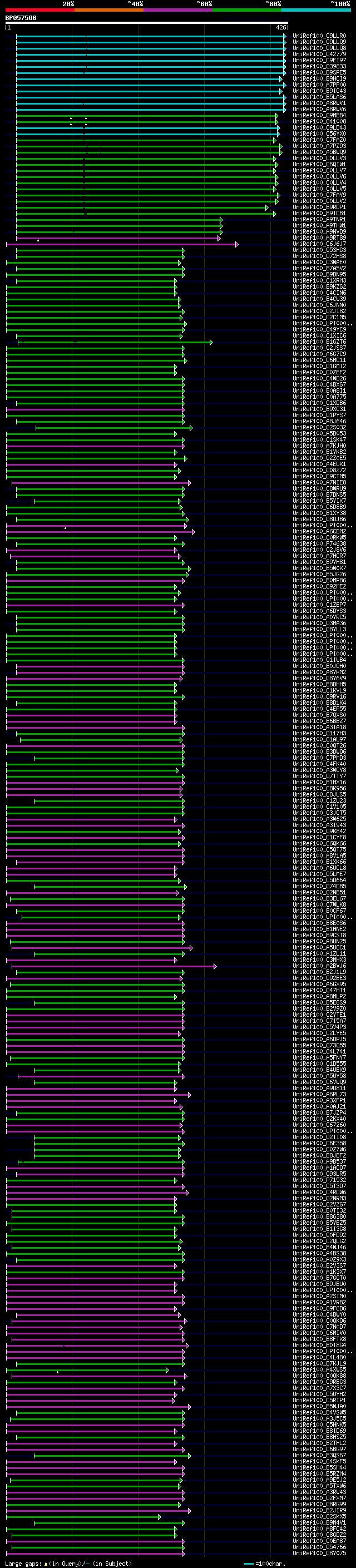356x1568 pixels.
Task: Select label UniRef100_Q0QK88
Action: point(319,1376)
